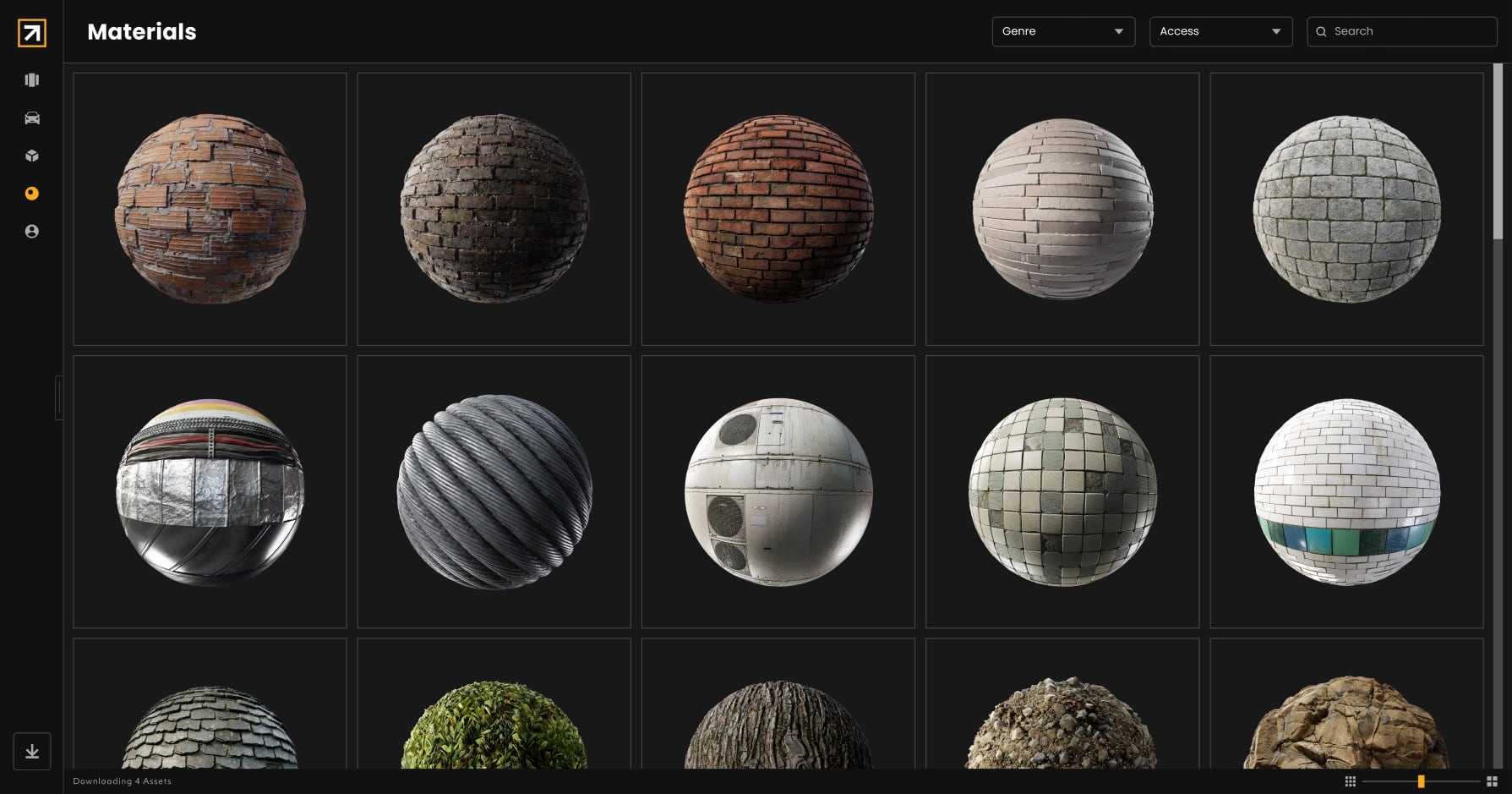Viewport: 1512px width, 794px height.
Task: Switch to small grid view icon
Action: (x=1350, y=781)
